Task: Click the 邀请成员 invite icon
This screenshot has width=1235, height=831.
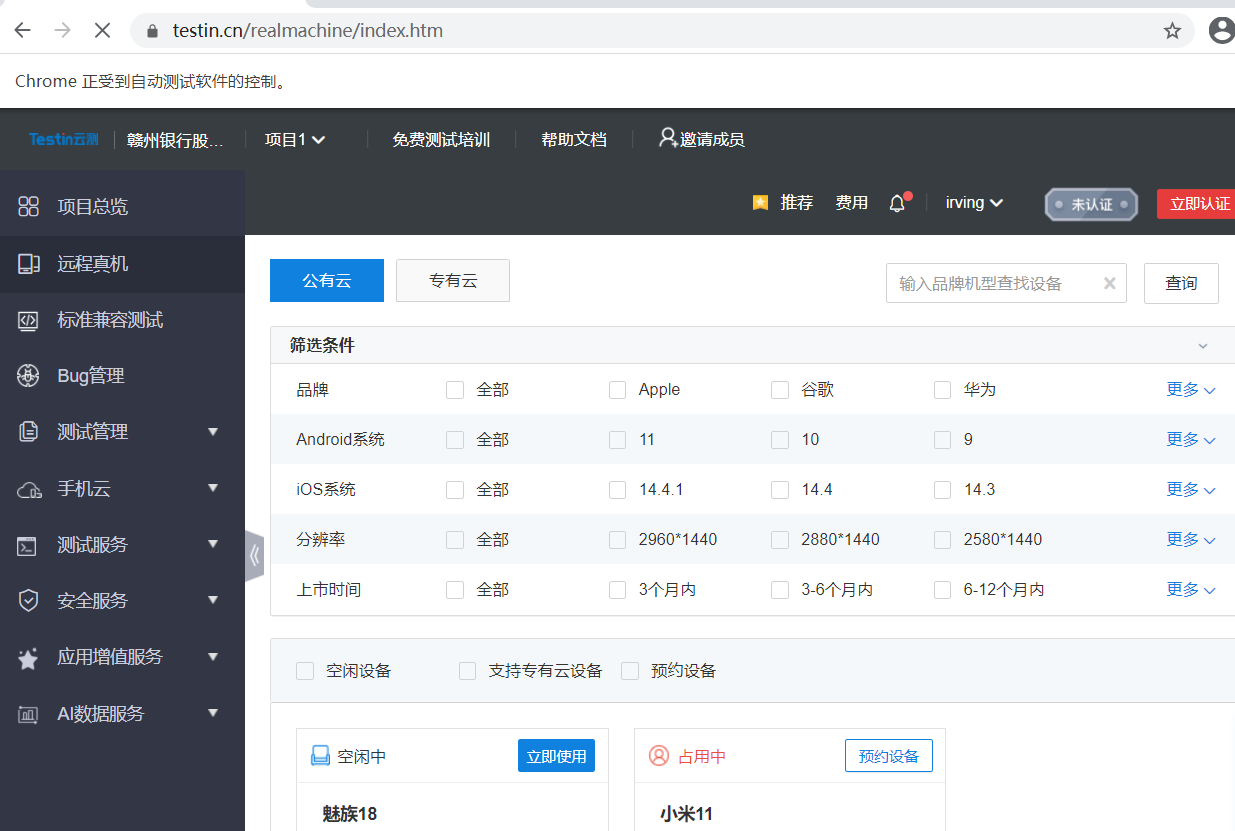Action: (x=667, y=139)
